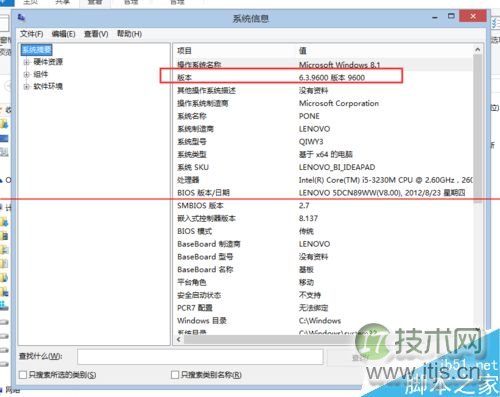Image resolution: width=500 pixels, height=397 pixels.
Task: Maximize the 系统信息 window
Action: (451, 16)
